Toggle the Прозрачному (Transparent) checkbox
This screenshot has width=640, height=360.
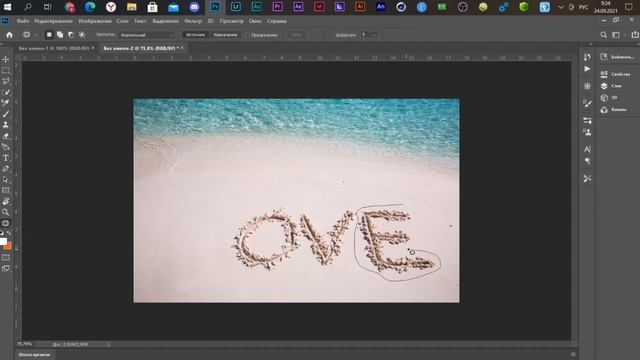(247, 35)
